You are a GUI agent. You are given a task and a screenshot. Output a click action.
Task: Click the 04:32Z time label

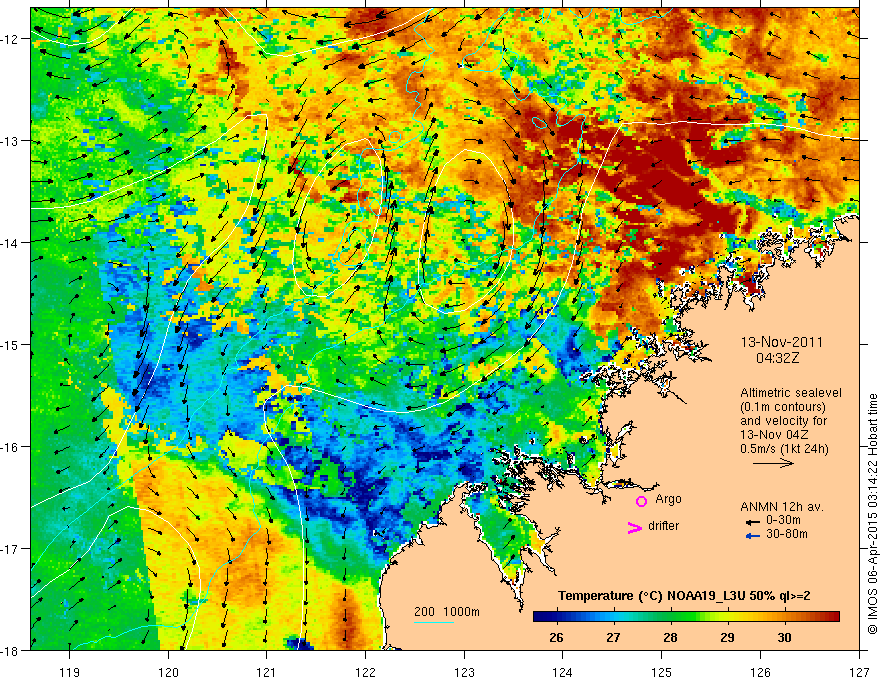777,358
